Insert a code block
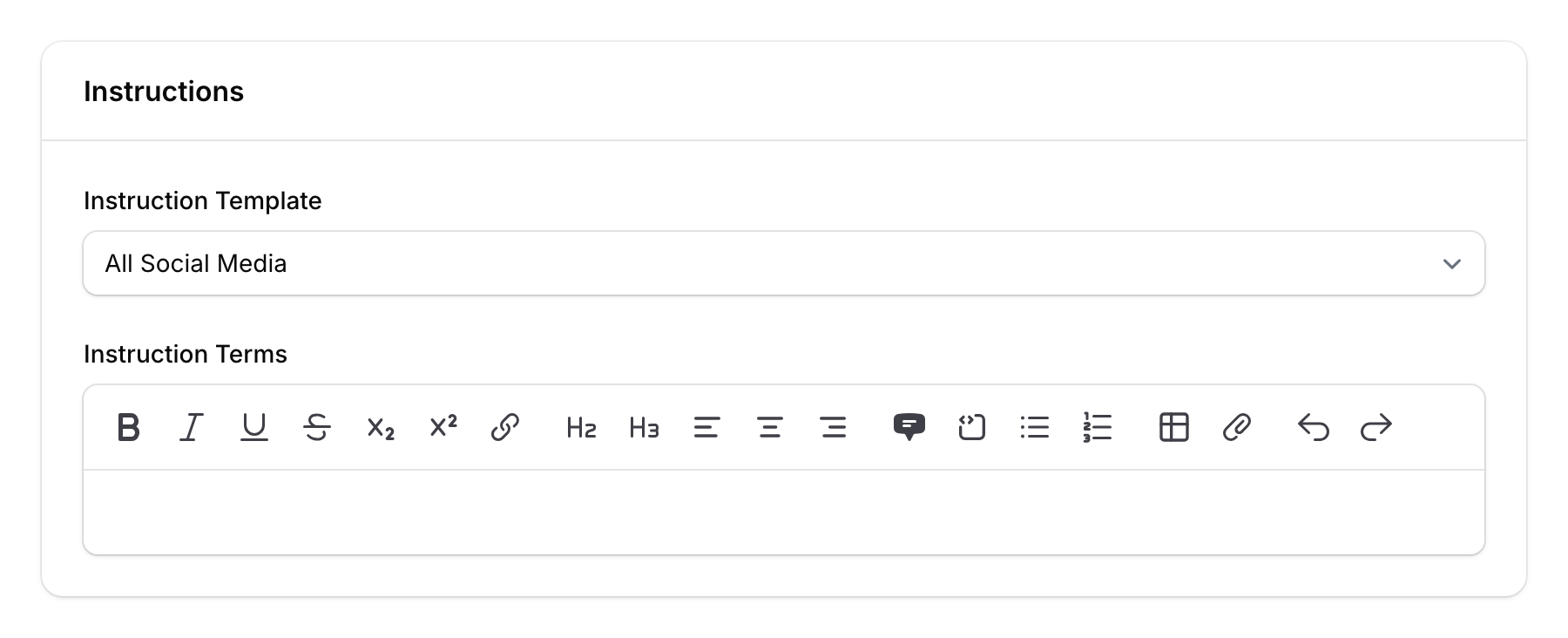Image resolution: width=1568 pixels, height=638 pixels. click(972, 427)
